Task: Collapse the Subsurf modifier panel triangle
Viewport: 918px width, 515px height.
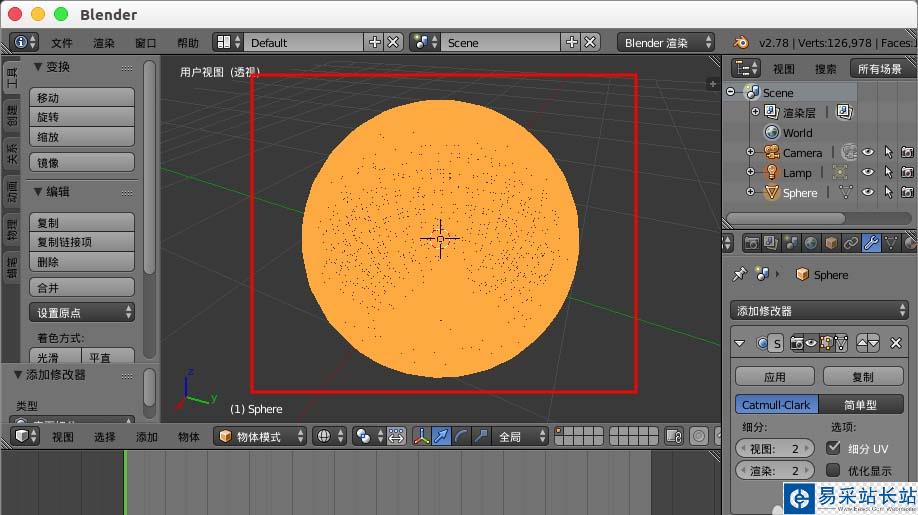Action: coord(739,344)
